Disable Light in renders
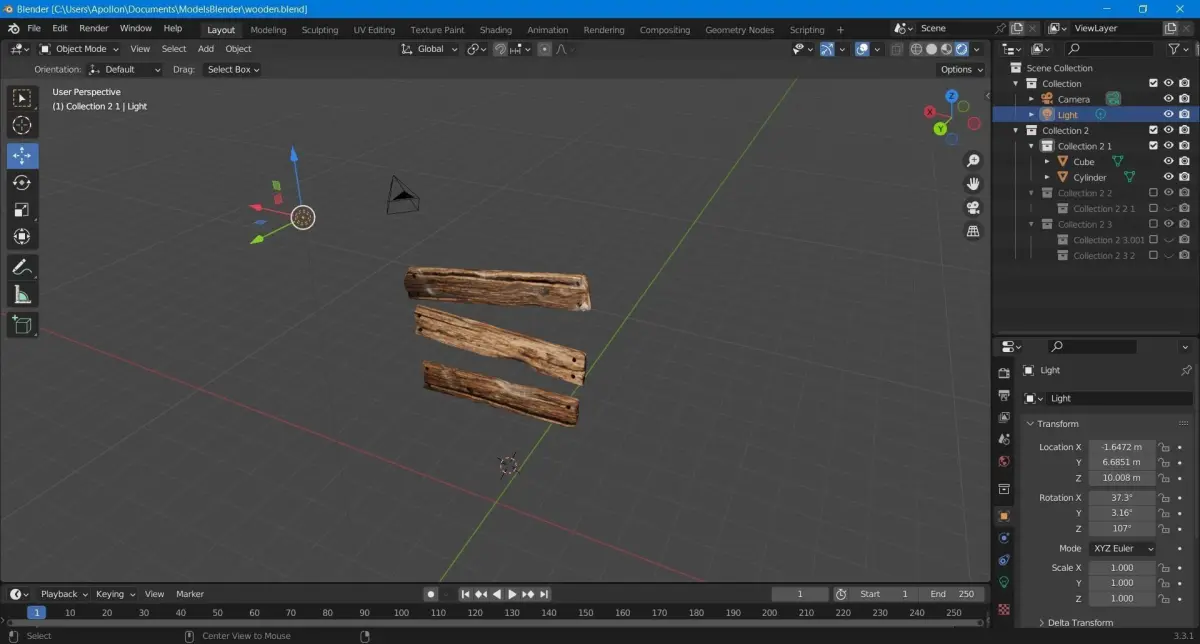The image size is (1200, 644). point(1184,114)
